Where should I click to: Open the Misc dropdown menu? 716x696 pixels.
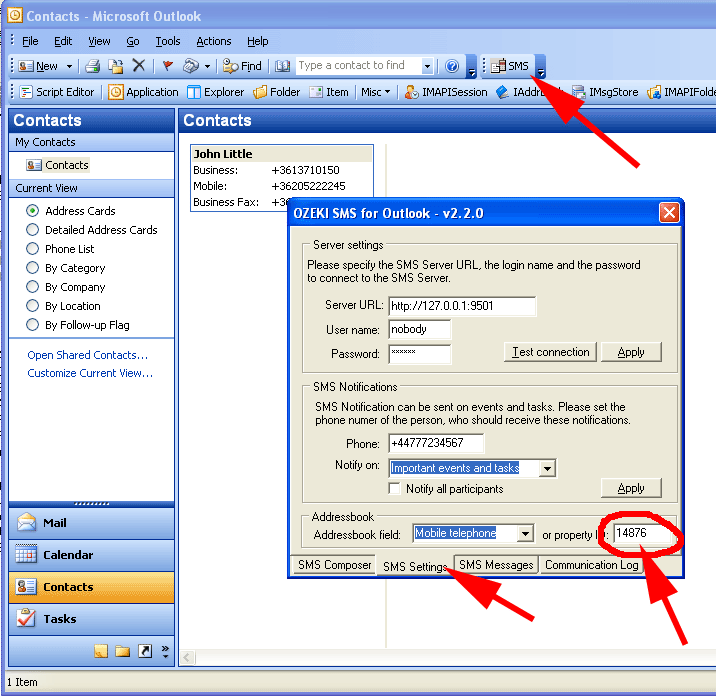point(376,92)
